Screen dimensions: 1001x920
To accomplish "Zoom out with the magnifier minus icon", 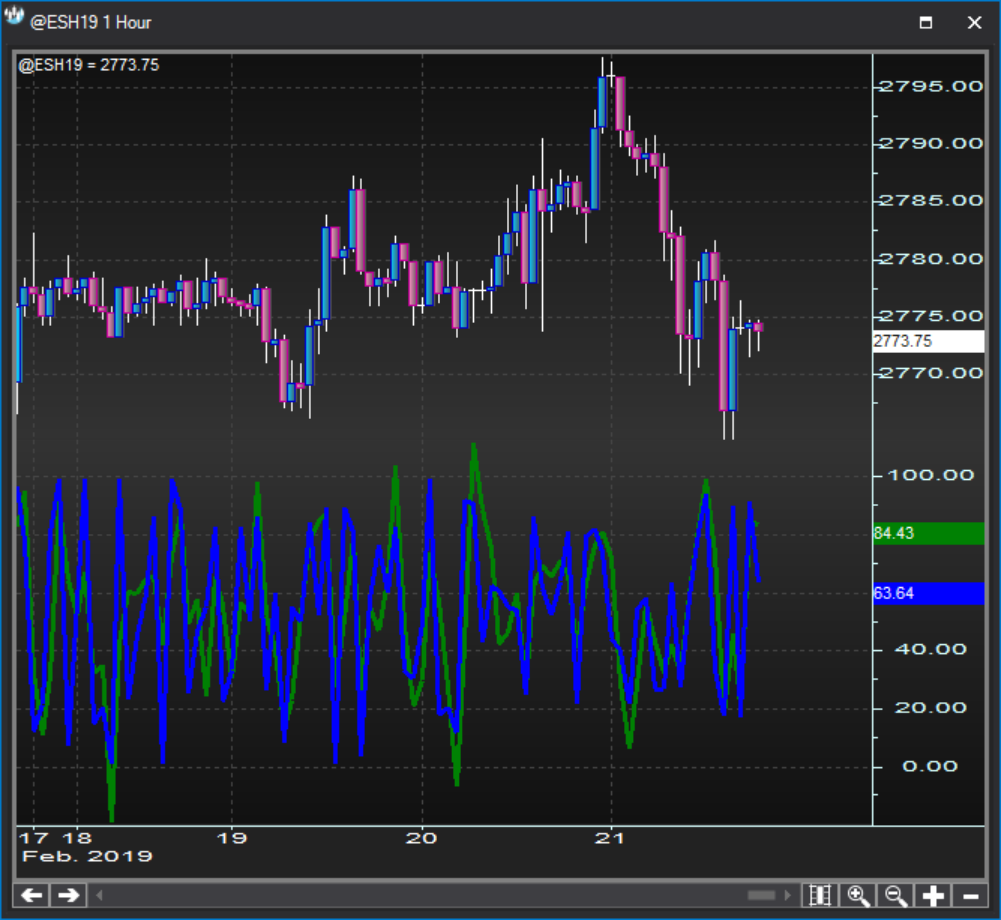I will pos(896,895).
